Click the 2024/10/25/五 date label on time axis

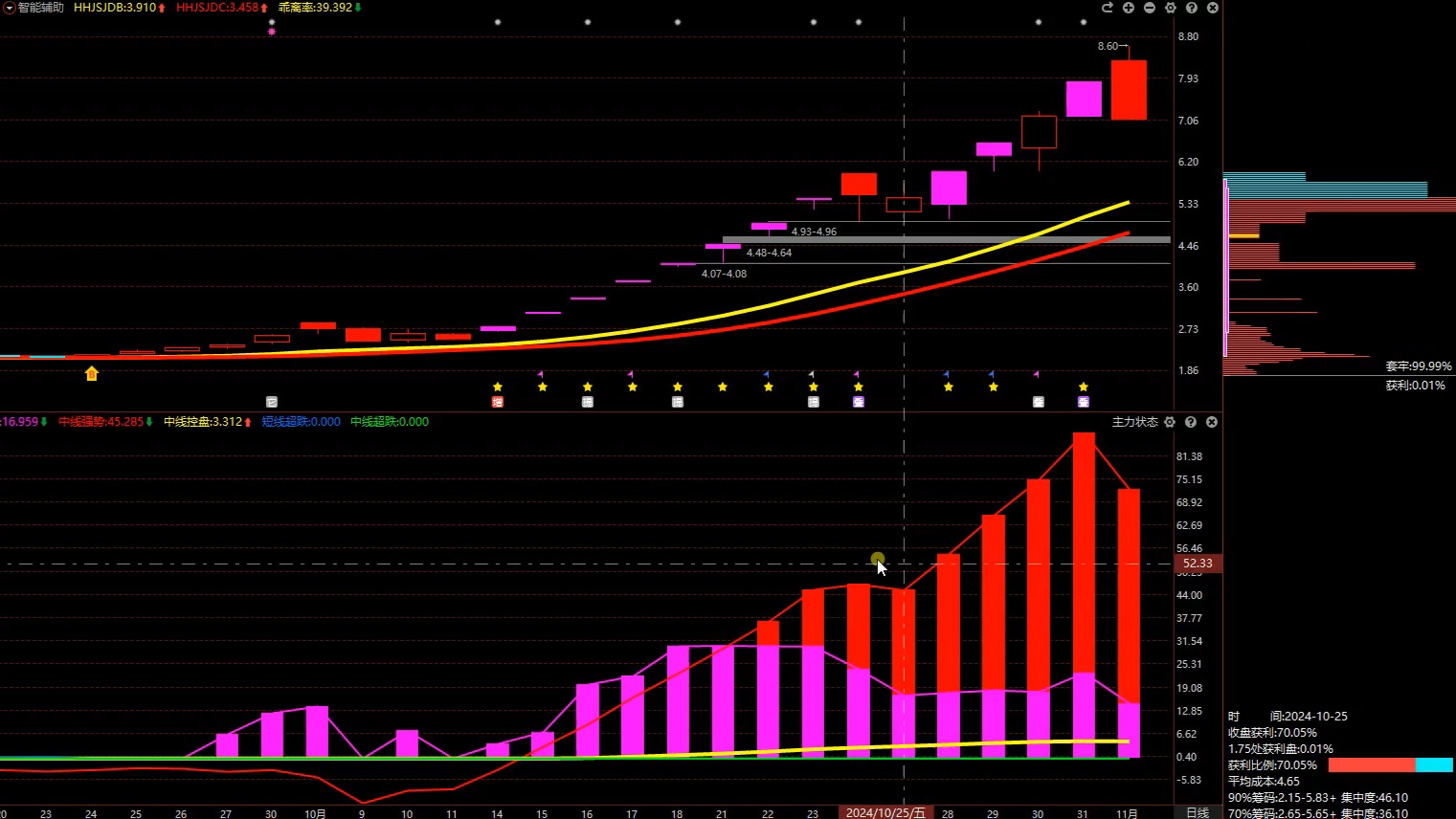[886, 812]
